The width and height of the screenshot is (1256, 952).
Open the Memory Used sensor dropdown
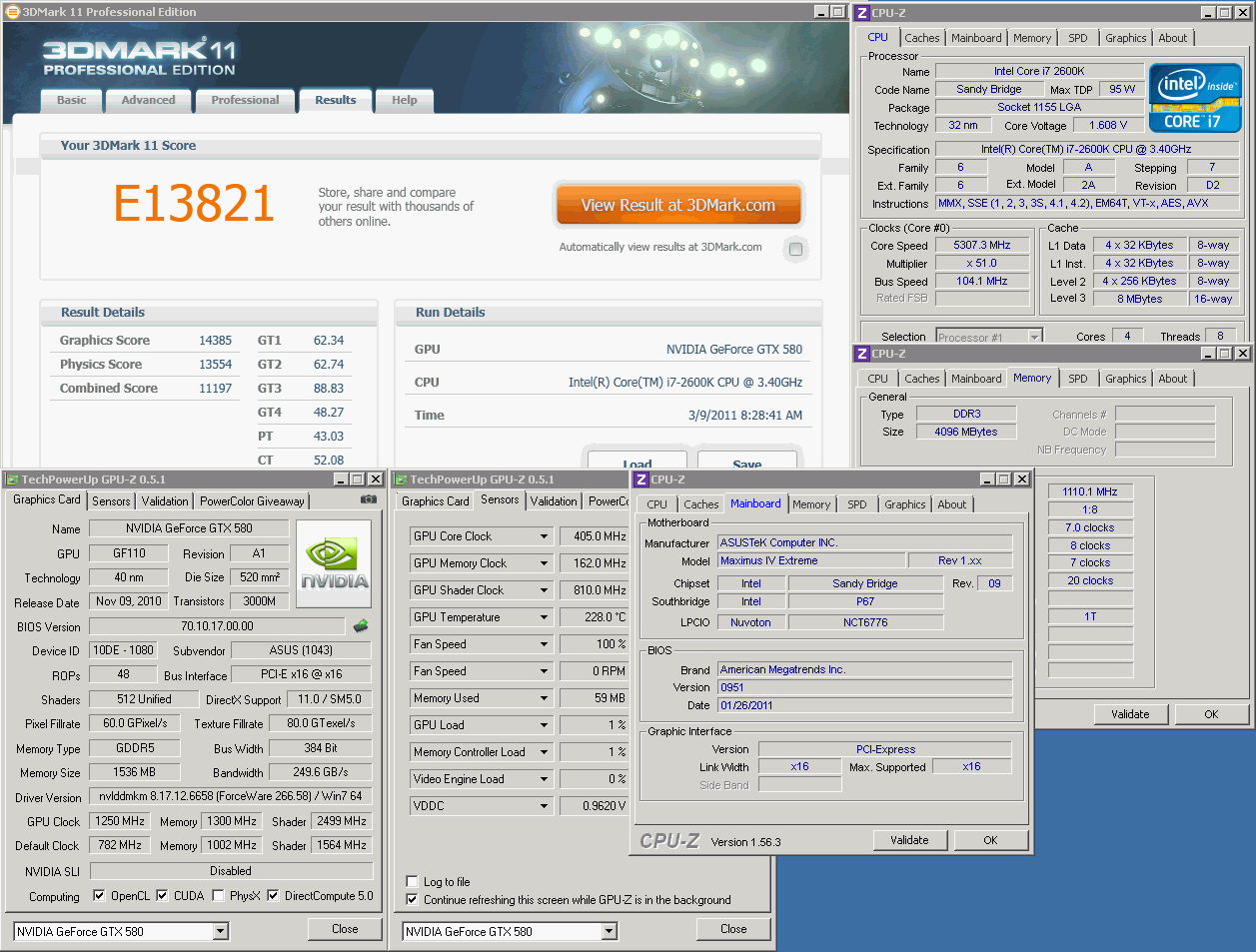[545, 698]
